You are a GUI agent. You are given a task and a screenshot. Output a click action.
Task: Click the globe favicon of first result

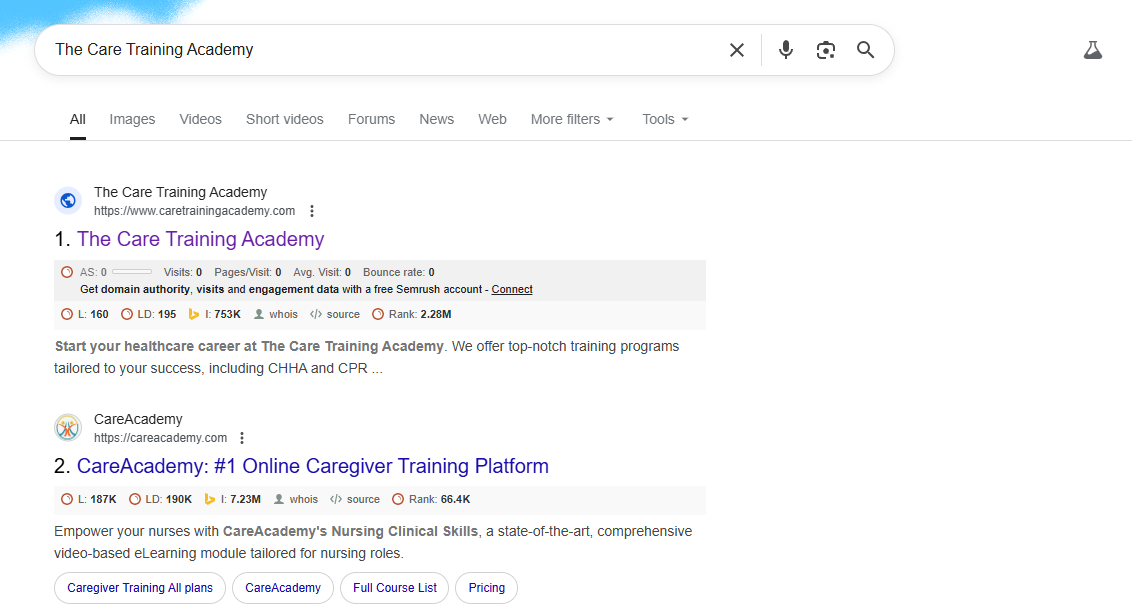(68, 201)
